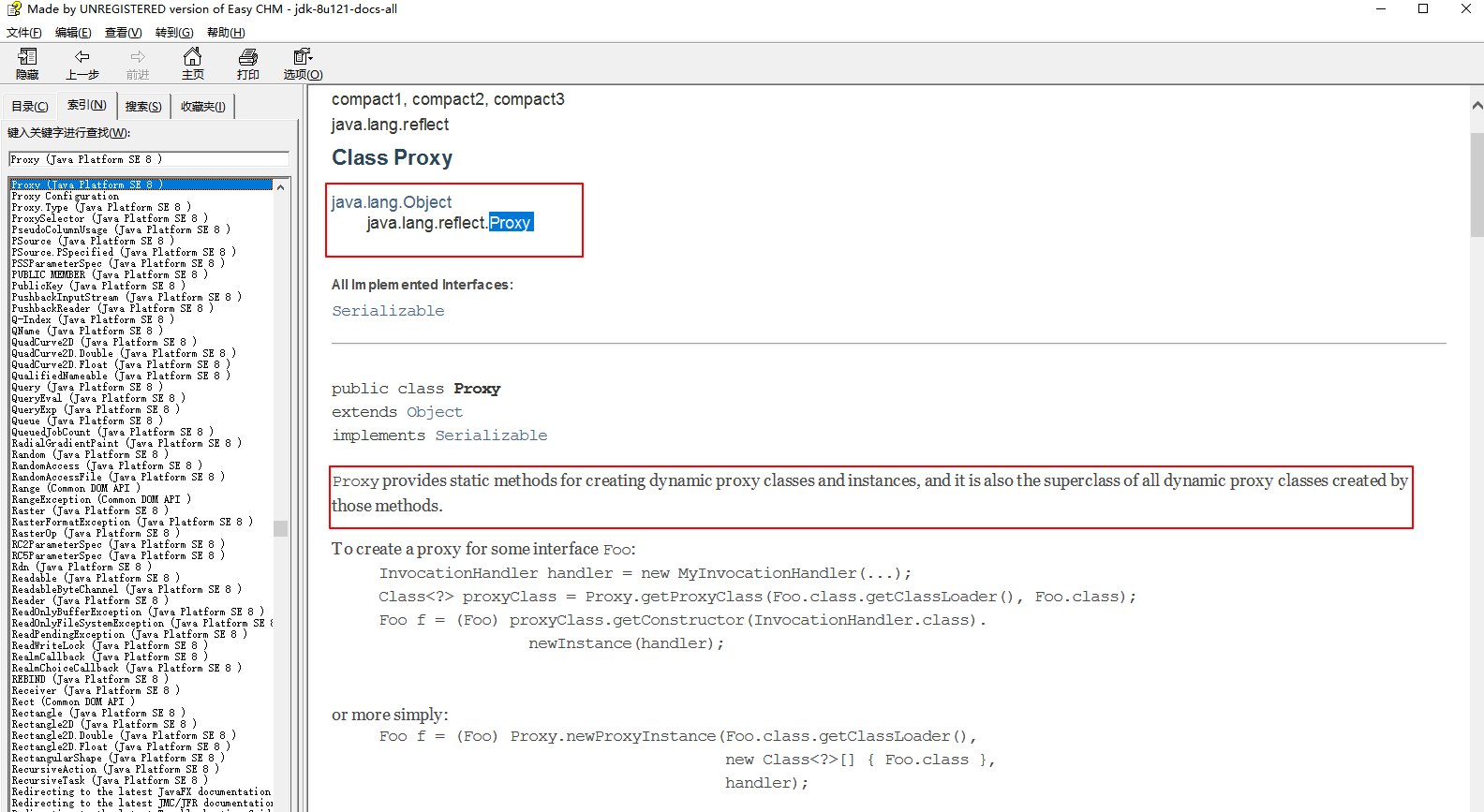1484x812 pixels.
Task: Open the Serializable link under All Implemented Interfaces
Action: 388,311
